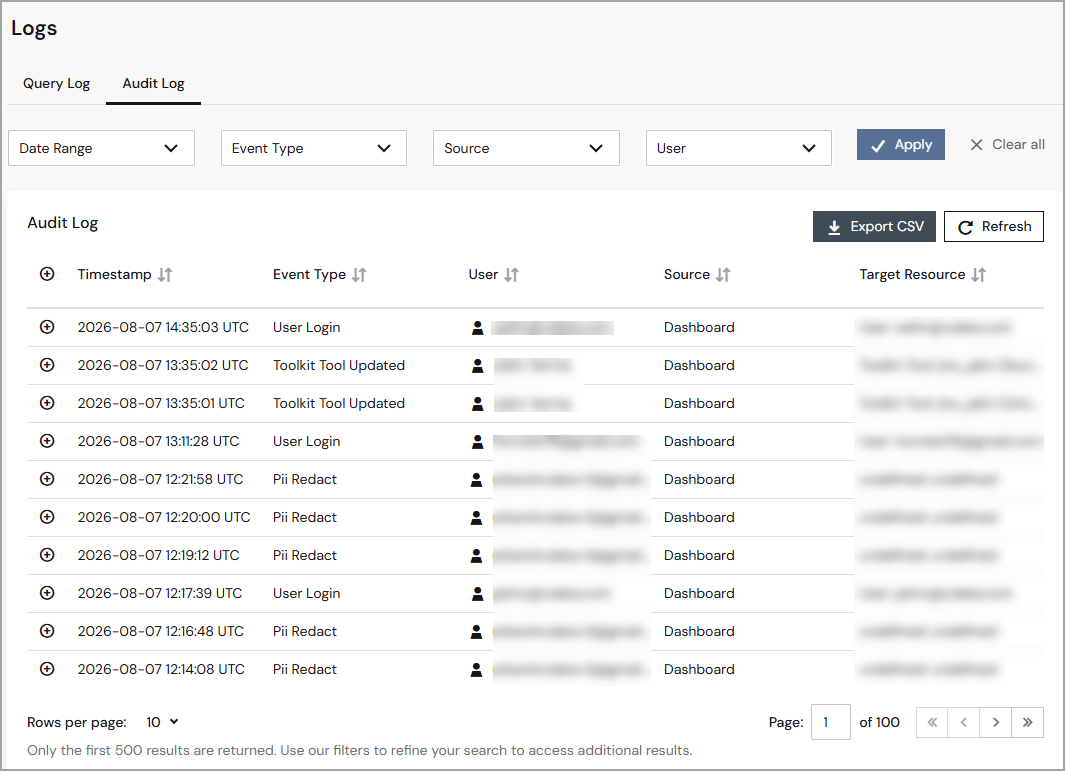Sort by Target Resource column arrows
Screen dimensions: 1065x771
[x=979, y=274]
